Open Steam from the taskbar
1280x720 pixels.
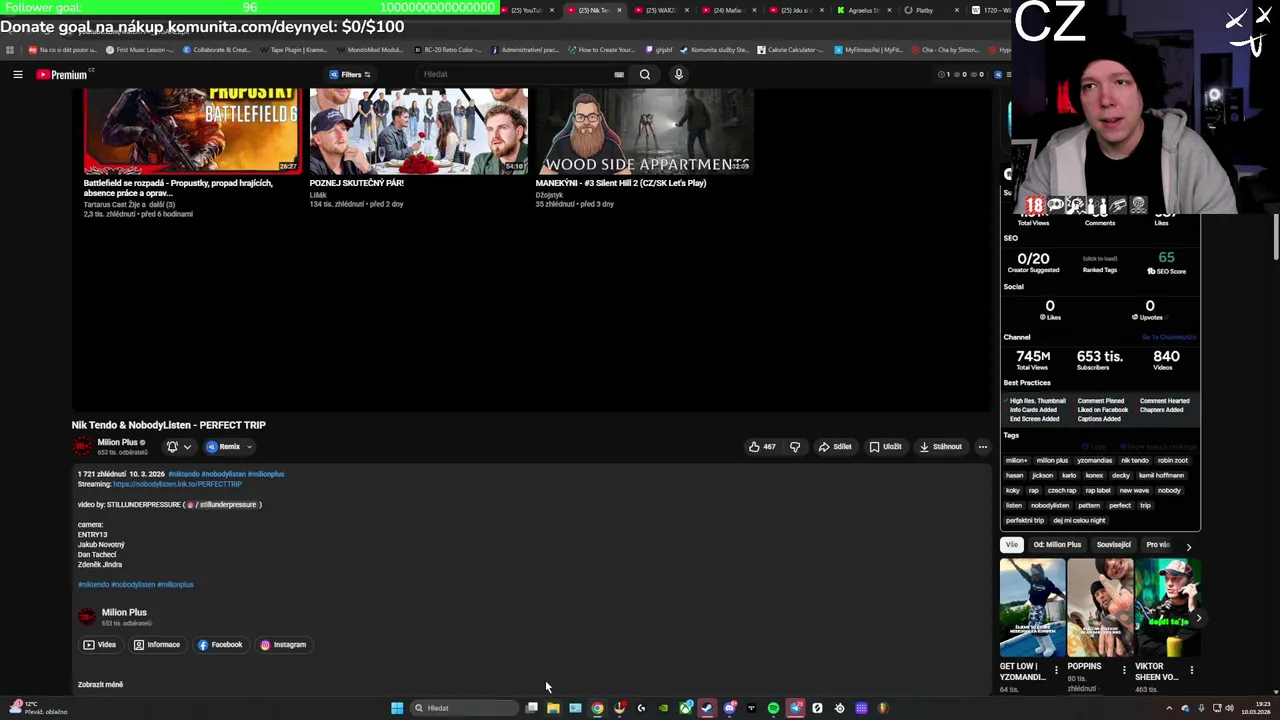[707, 708]
